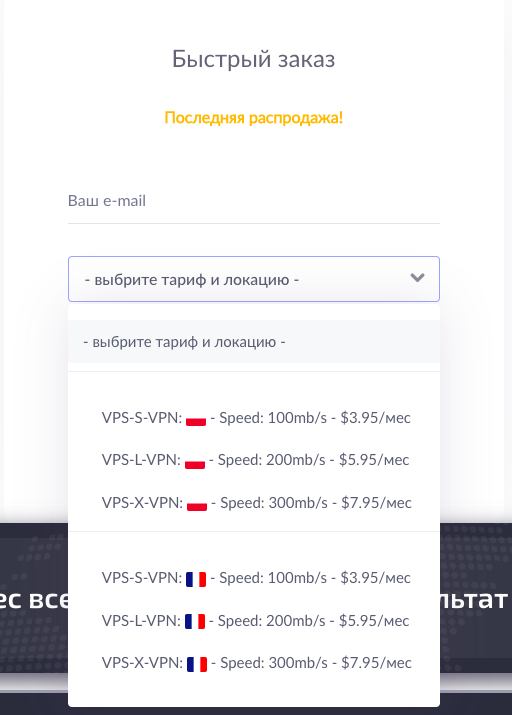Image resolution: width=512 pixels, height=715 pixels.
Task: Pick France VPS-L-VPN 200mb/s $5.95 plan text
Action: [255, 621]
